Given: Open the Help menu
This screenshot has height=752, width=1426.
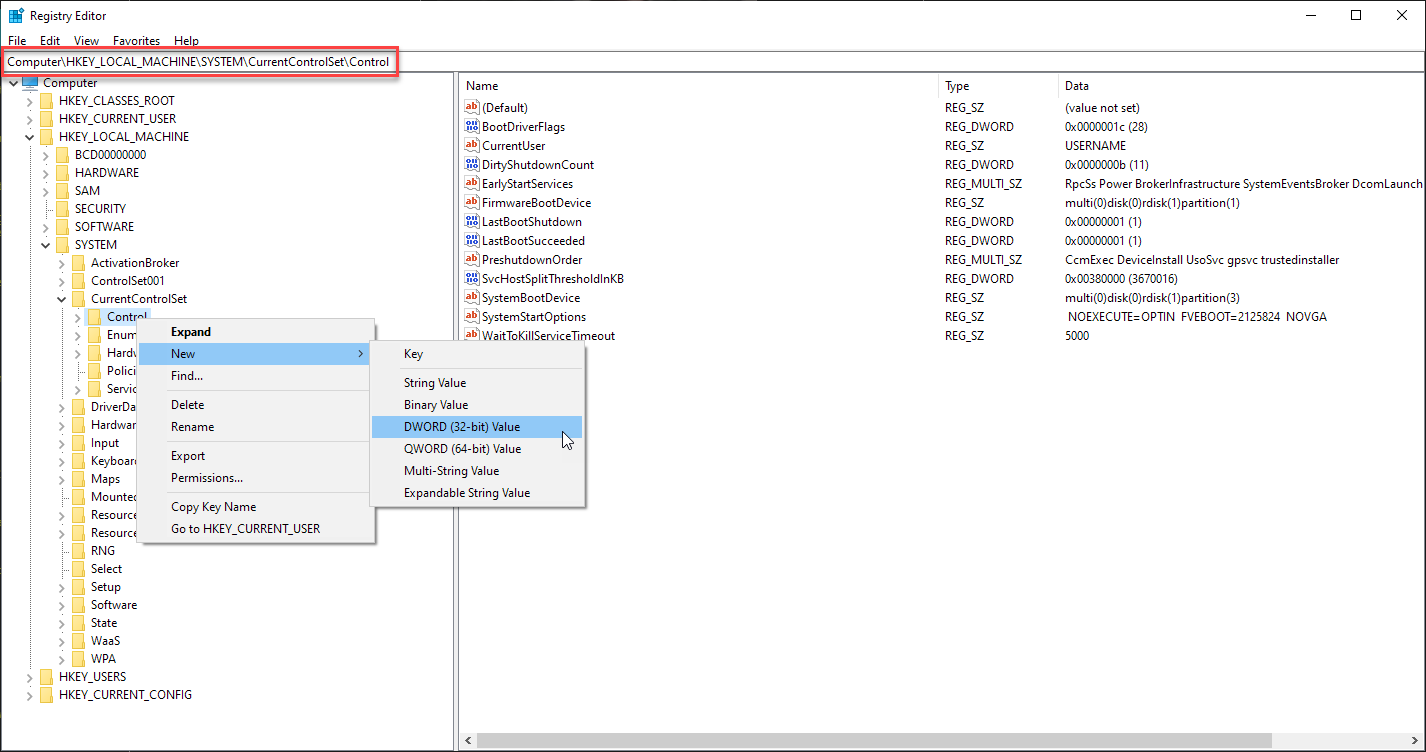Looking at the screenshot, I should tap(186, 41).
